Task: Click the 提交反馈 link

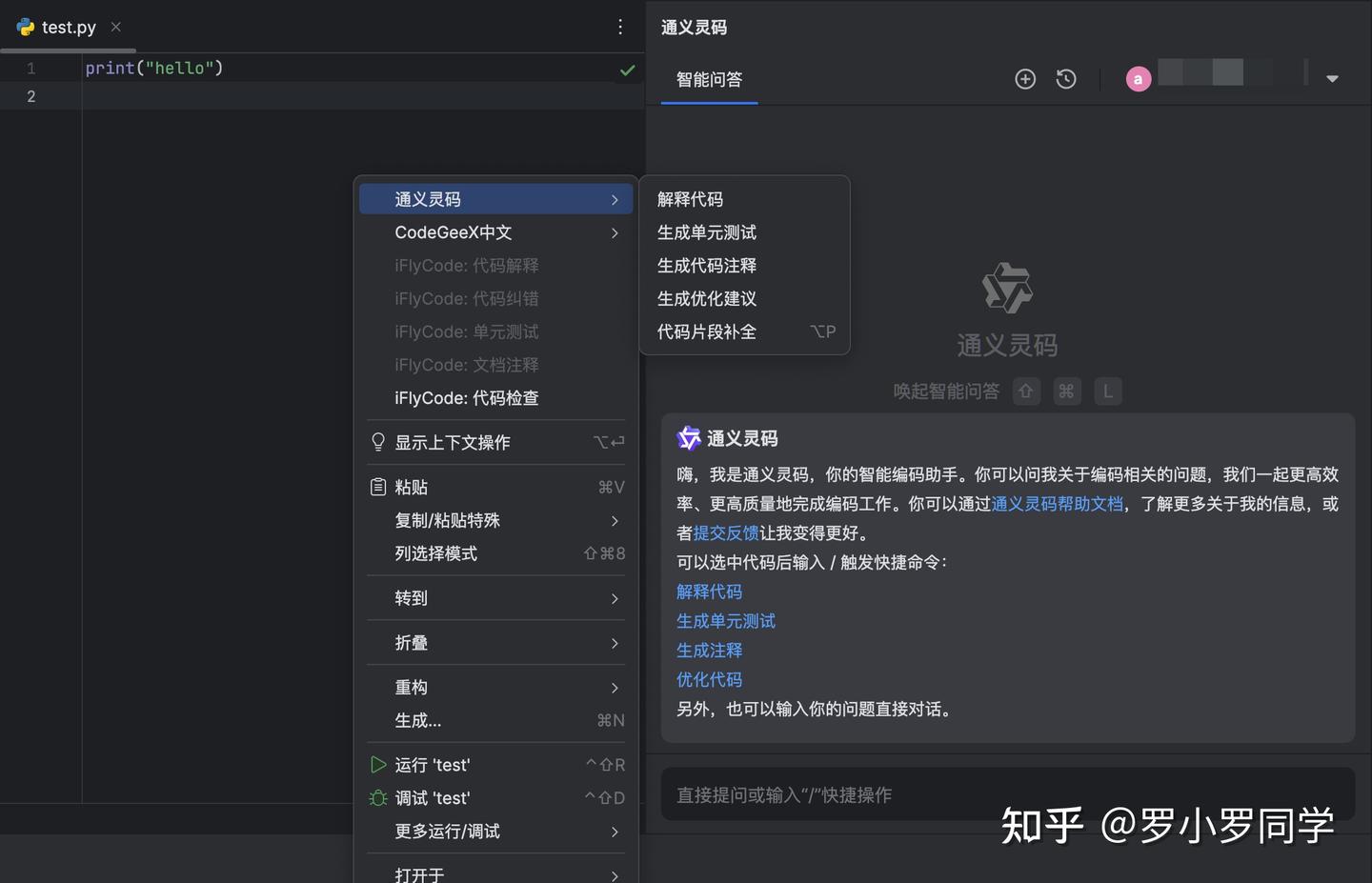Action: (725, 532)
